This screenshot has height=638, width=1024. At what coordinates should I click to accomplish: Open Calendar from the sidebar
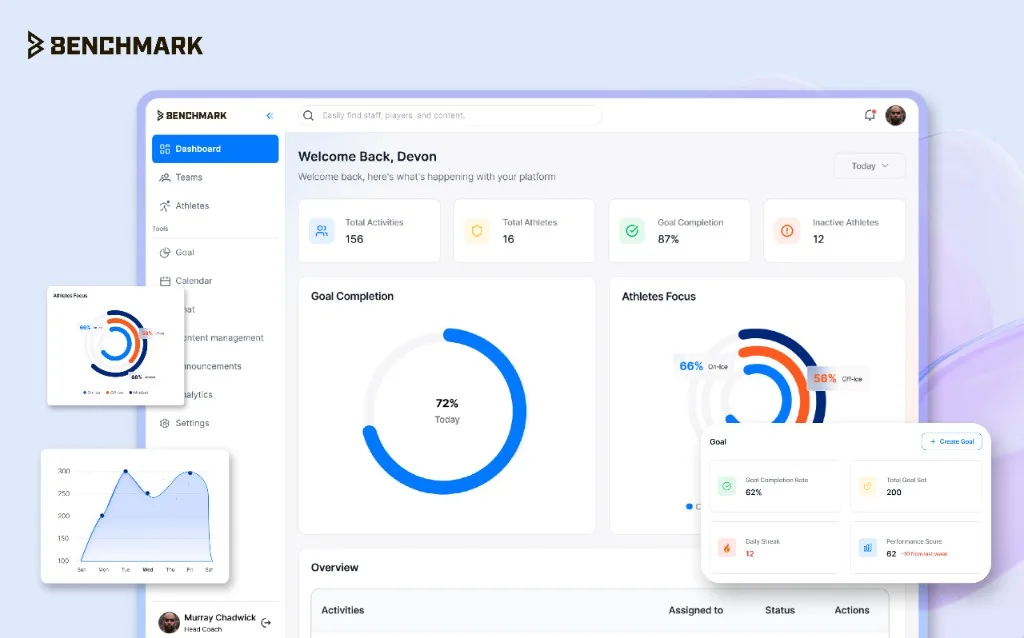(x=215, y=281)
